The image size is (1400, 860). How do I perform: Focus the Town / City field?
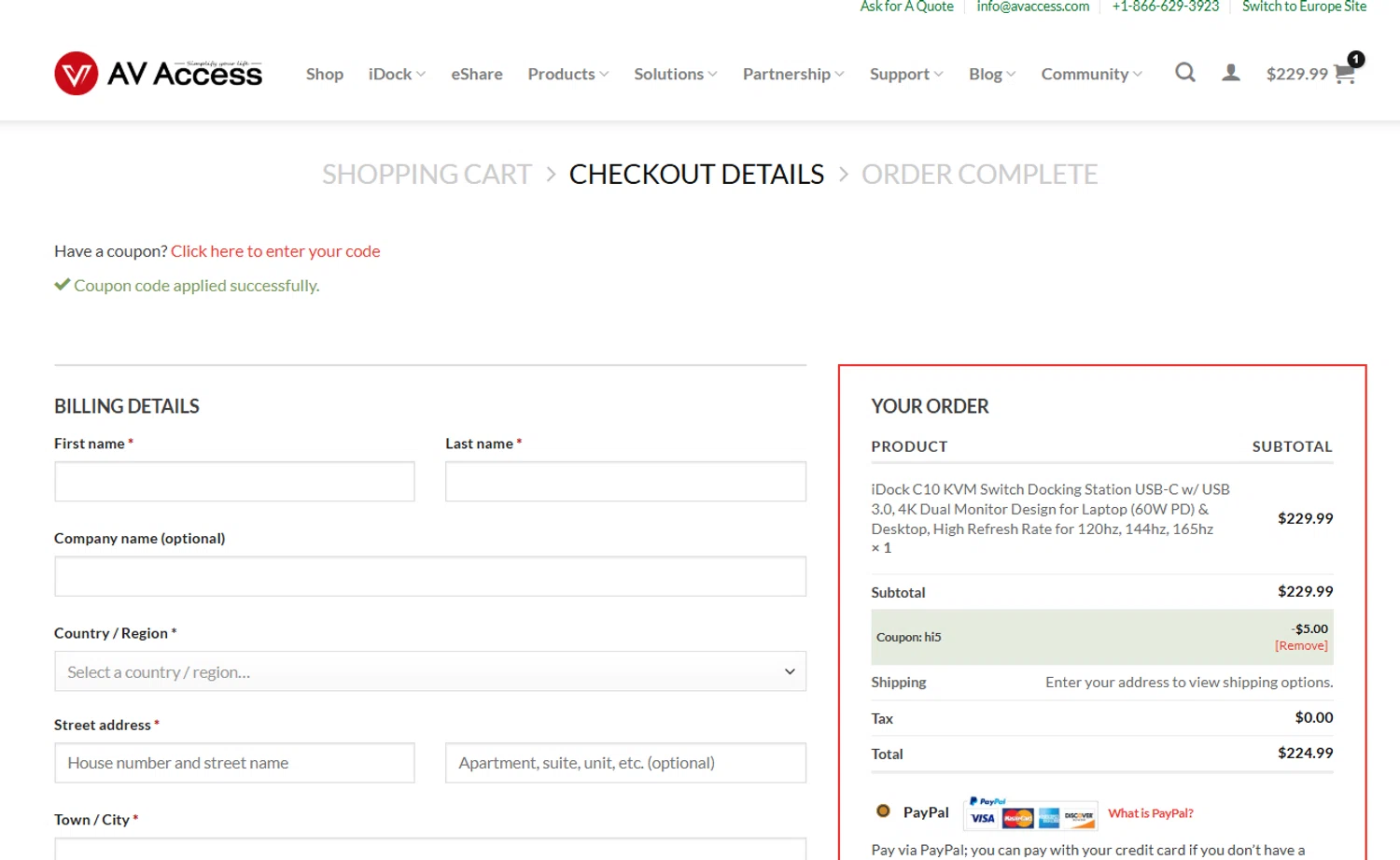point(430,849)
